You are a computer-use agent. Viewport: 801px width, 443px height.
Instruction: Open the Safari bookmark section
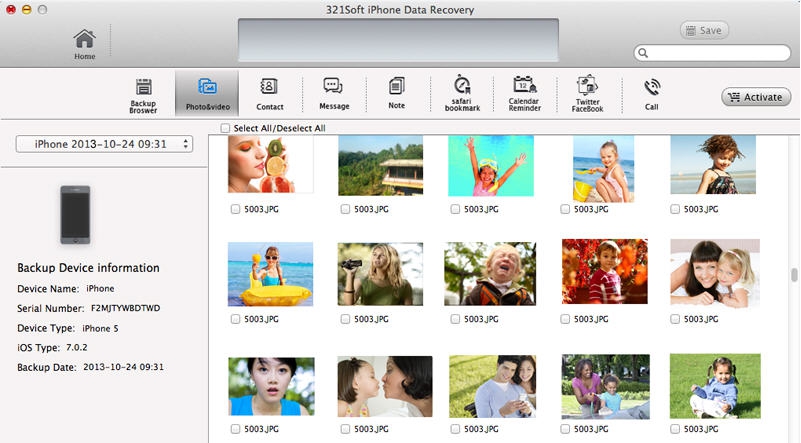point(462,93)
